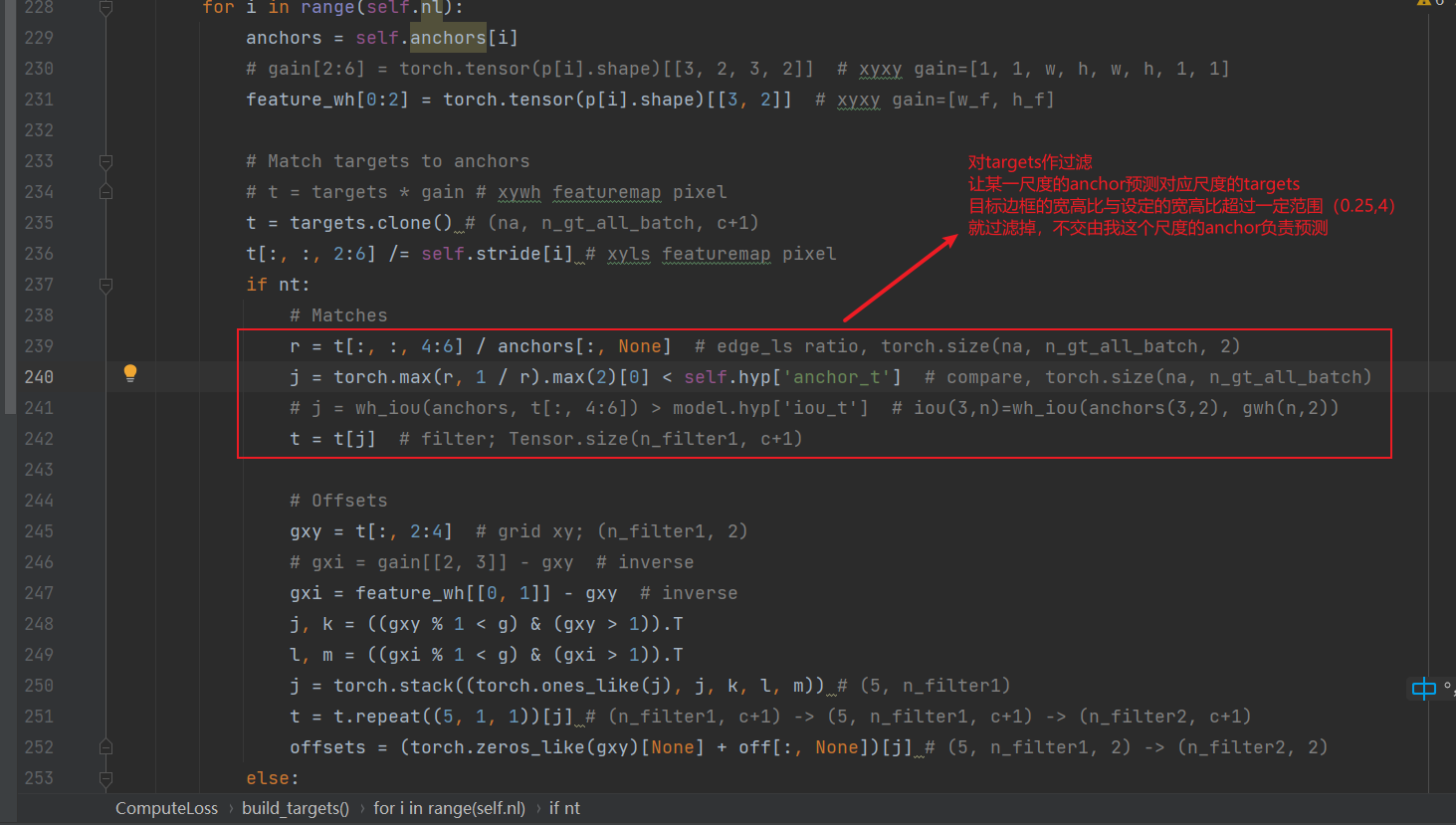
Task: Click the blue Chinese IME mode icon
Action: (1424, 688)
